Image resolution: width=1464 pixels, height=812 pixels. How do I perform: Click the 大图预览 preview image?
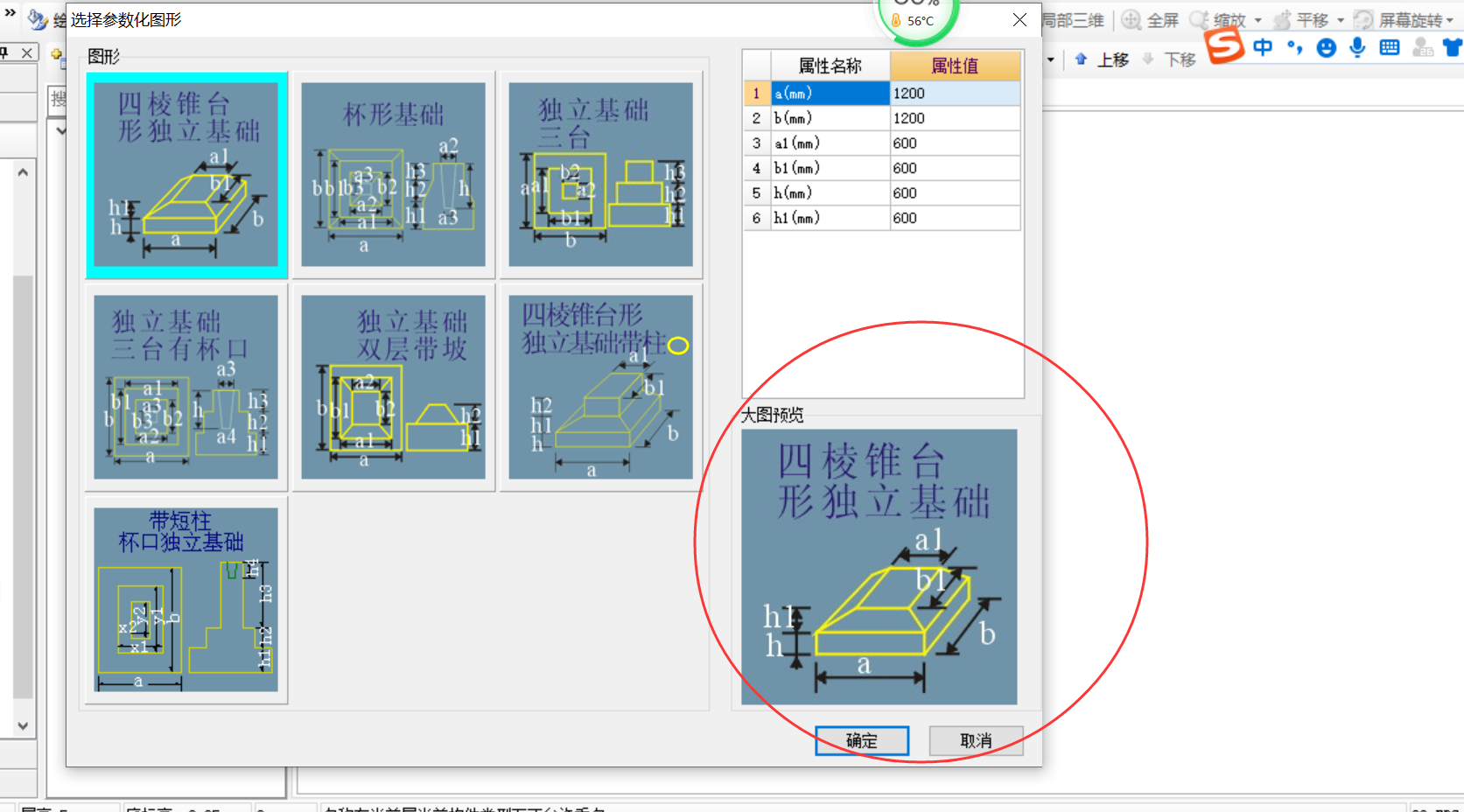pyautogui.click(x=879, y=567)
